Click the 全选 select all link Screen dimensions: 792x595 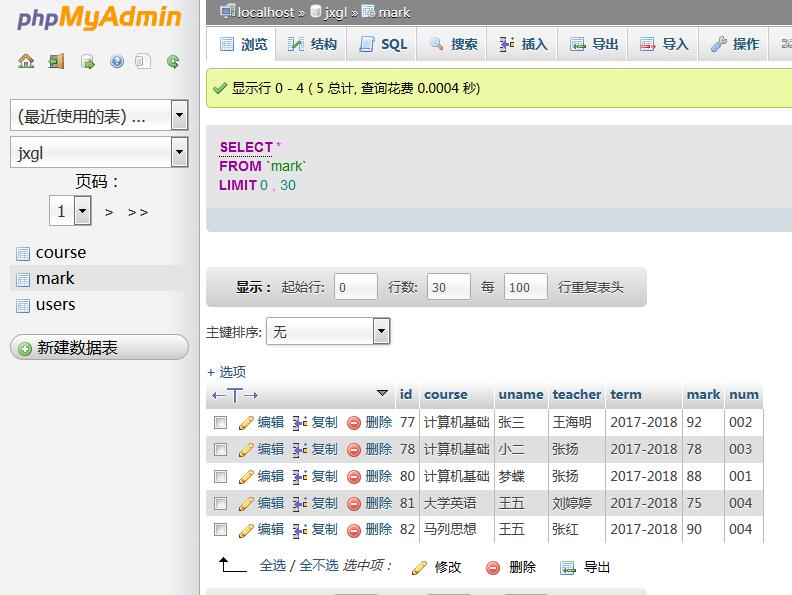272,566
